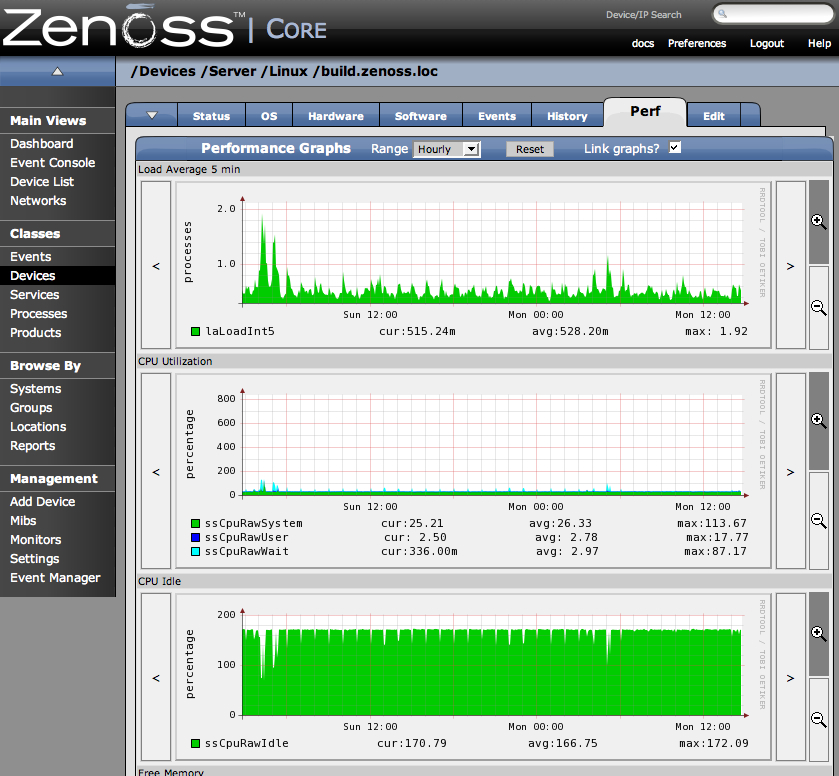Zoom in on Load Average graph
The image size is (839, 776).
(x=818, y=221)
